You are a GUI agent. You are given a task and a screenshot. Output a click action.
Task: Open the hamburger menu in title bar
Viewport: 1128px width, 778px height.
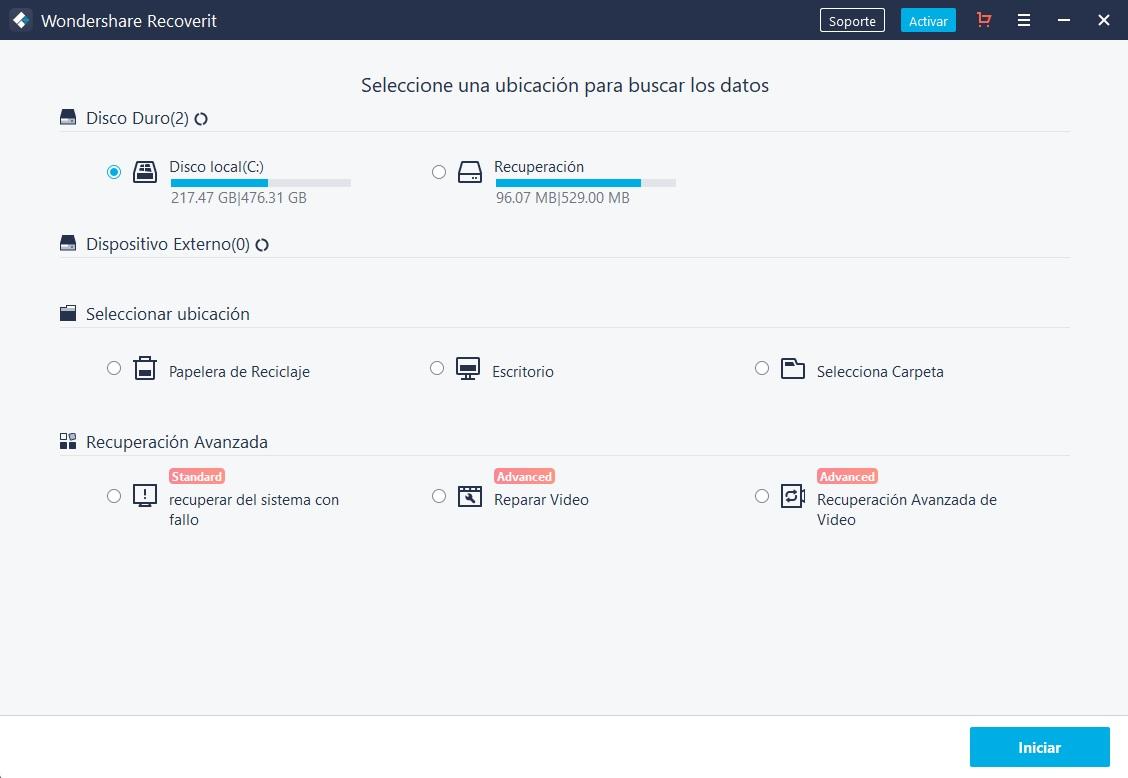[1024, 20]
